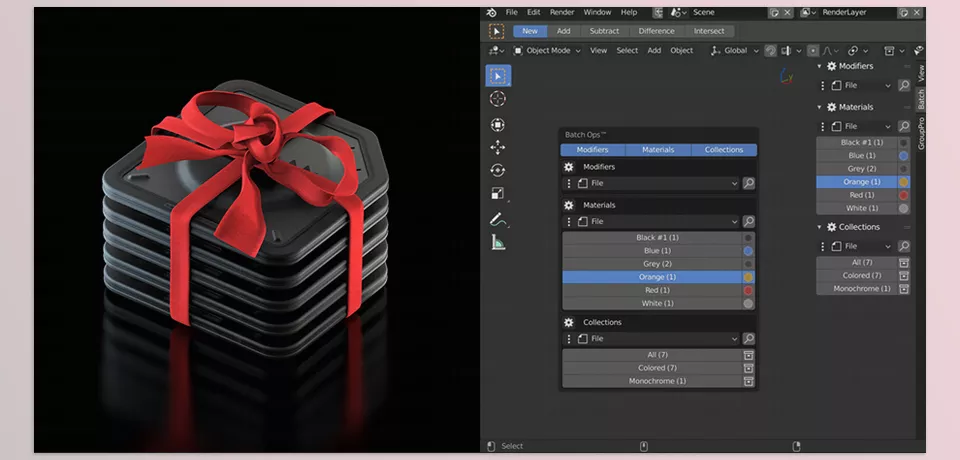
Task: Open the Object Mode dropdown
Action: click(x=547, y=50)
